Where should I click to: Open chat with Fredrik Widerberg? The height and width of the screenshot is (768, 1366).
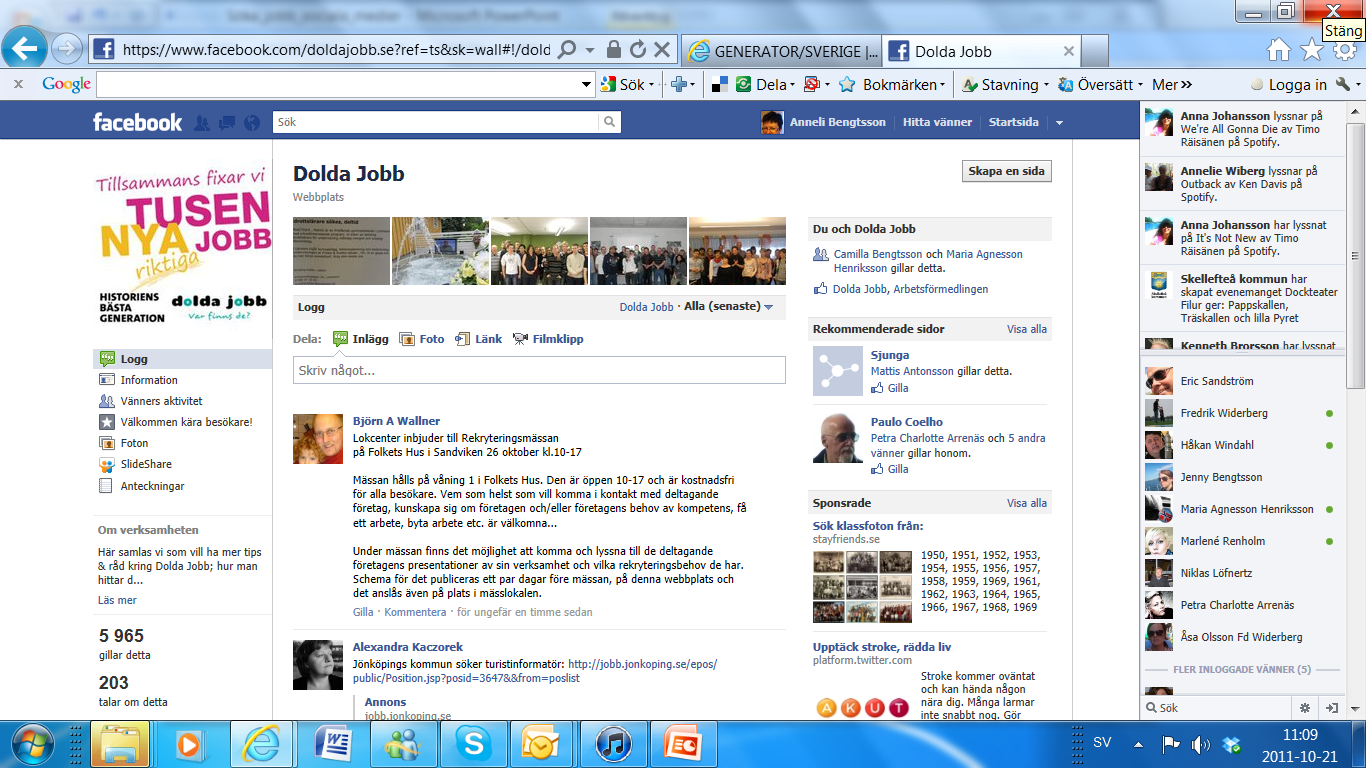coord(1241,413)
